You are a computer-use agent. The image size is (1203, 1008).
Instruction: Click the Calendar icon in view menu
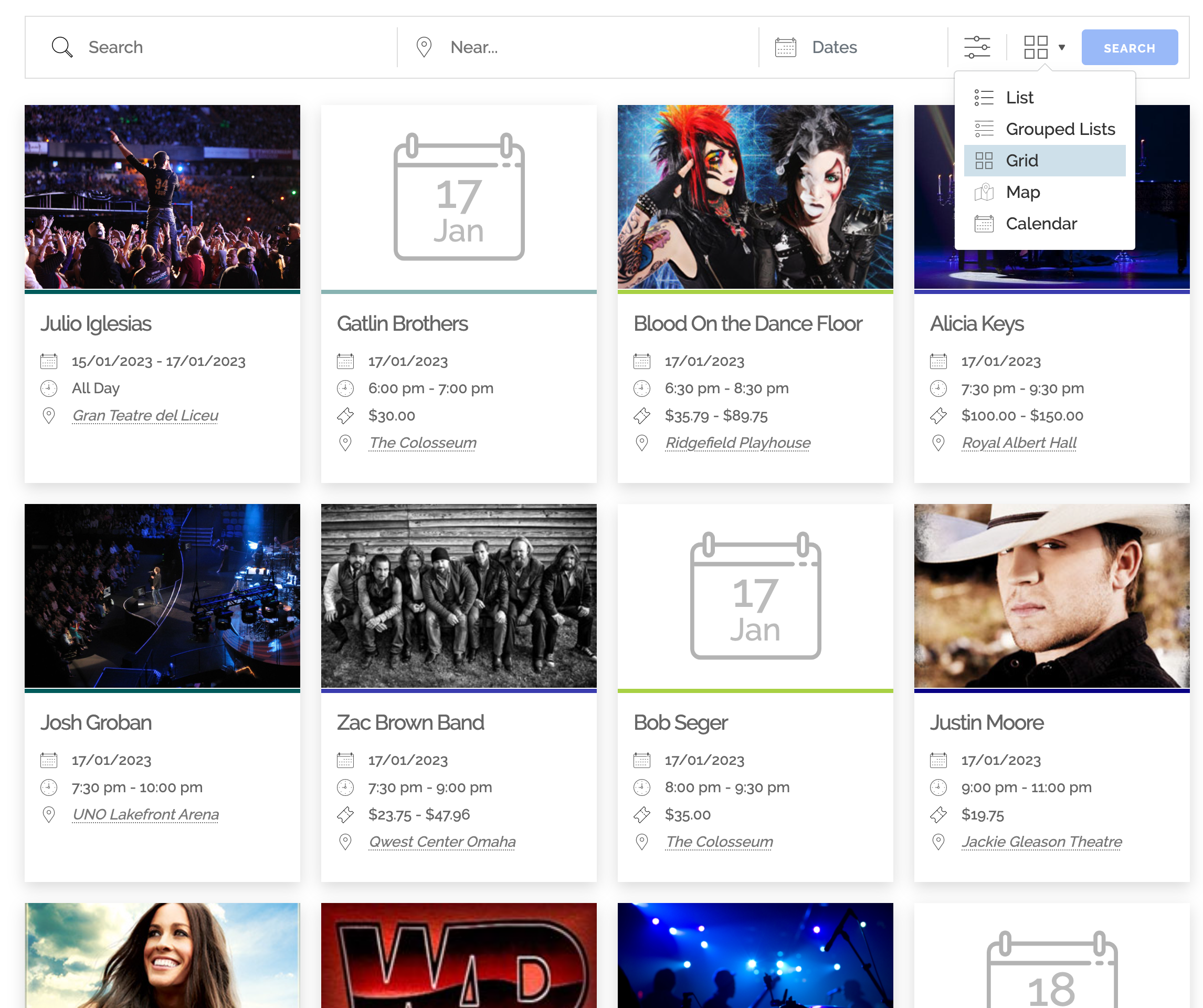984,224
